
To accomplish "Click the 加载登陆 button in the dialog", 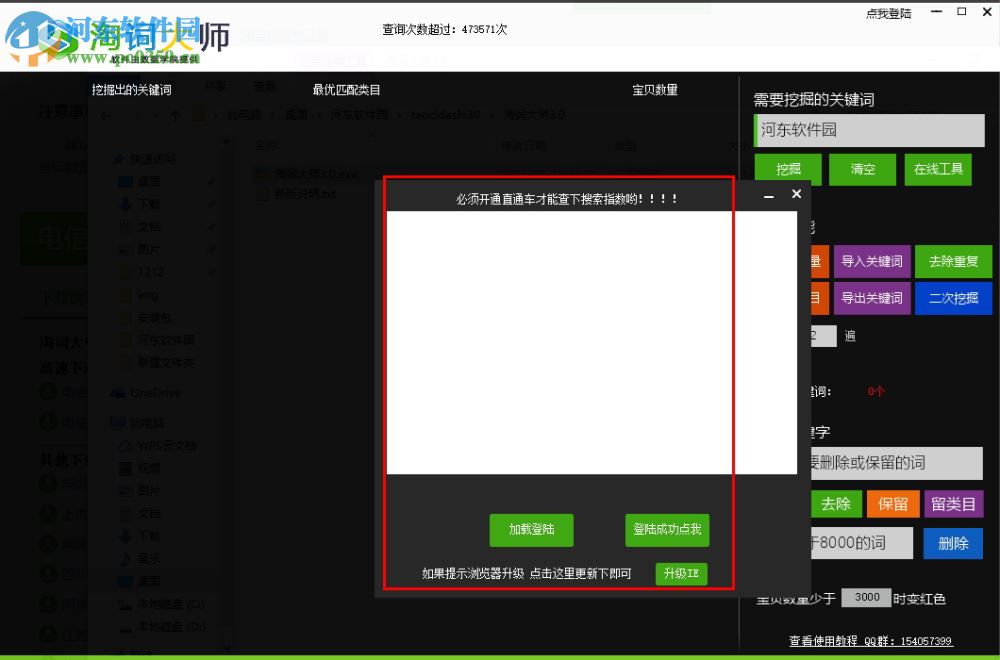I will pyautogui.click(x=531, y=531).
